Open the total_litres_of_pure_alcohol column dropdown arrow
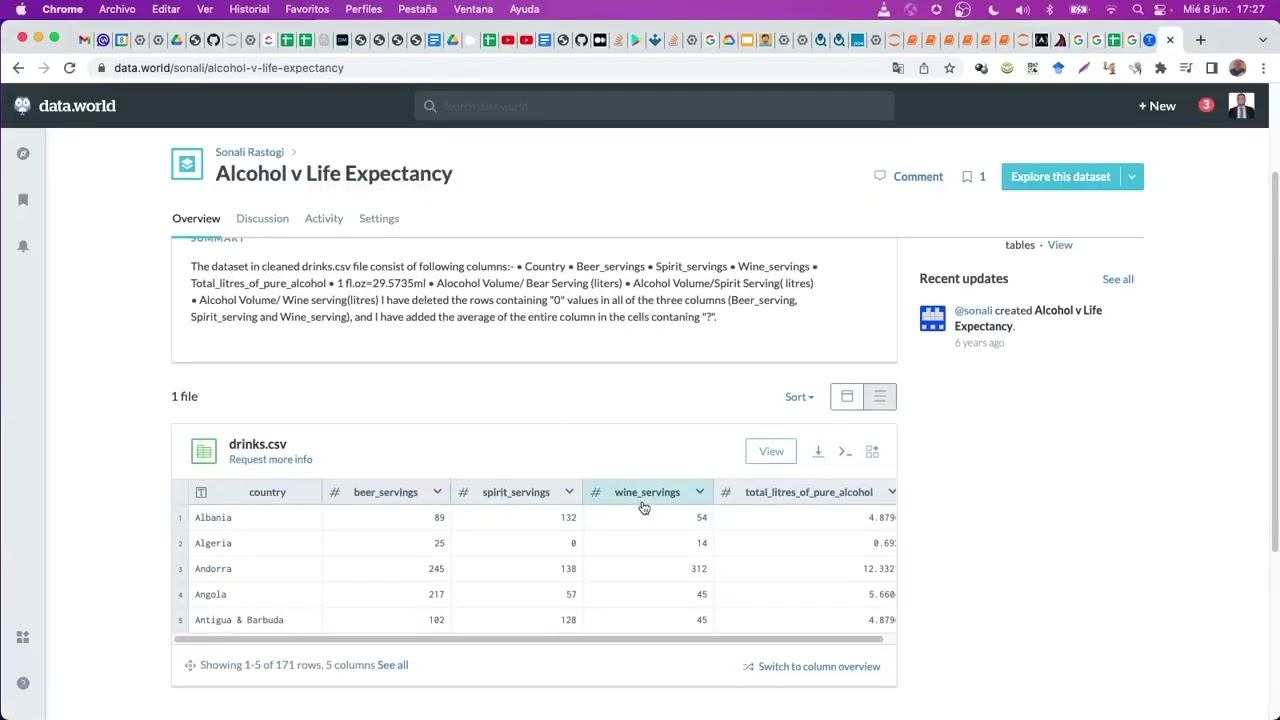Image resolution: width=1280 pixels, height=720 pixels. pos(891,492)
